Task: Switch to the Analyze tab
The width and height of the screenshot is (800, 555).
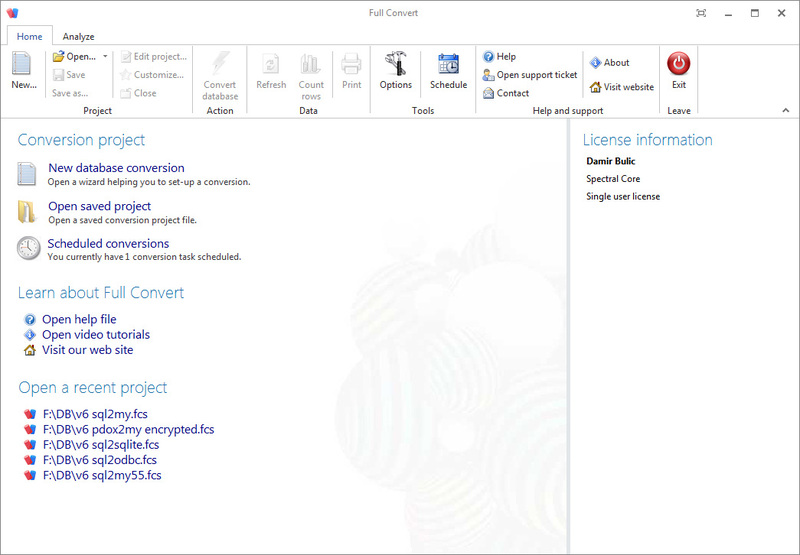Action: 79,36
